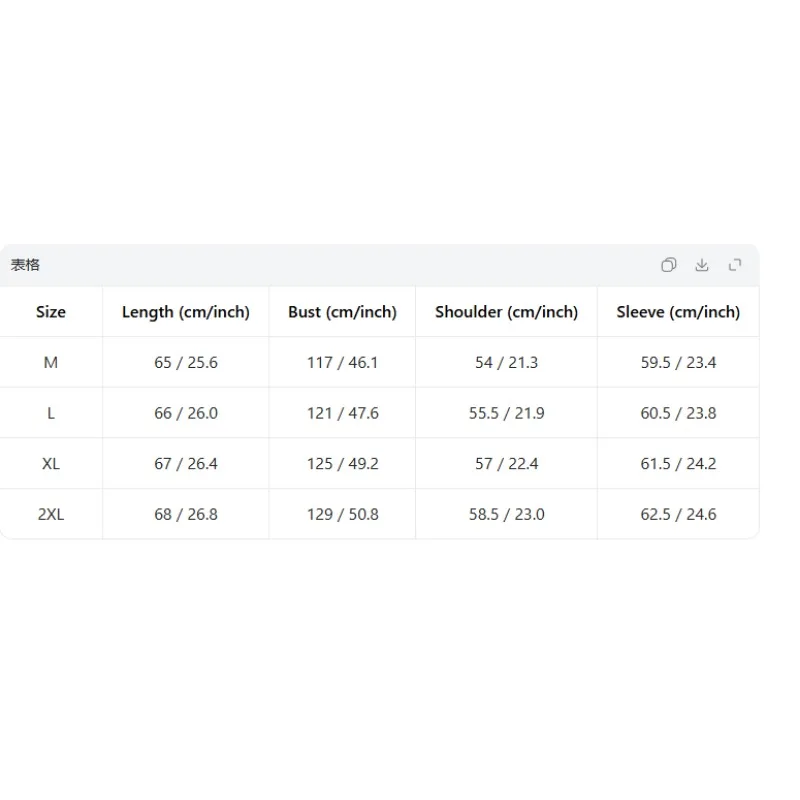
Task: Select the 57 / 22.4 shoulder cell
Action: pos(507,463)
